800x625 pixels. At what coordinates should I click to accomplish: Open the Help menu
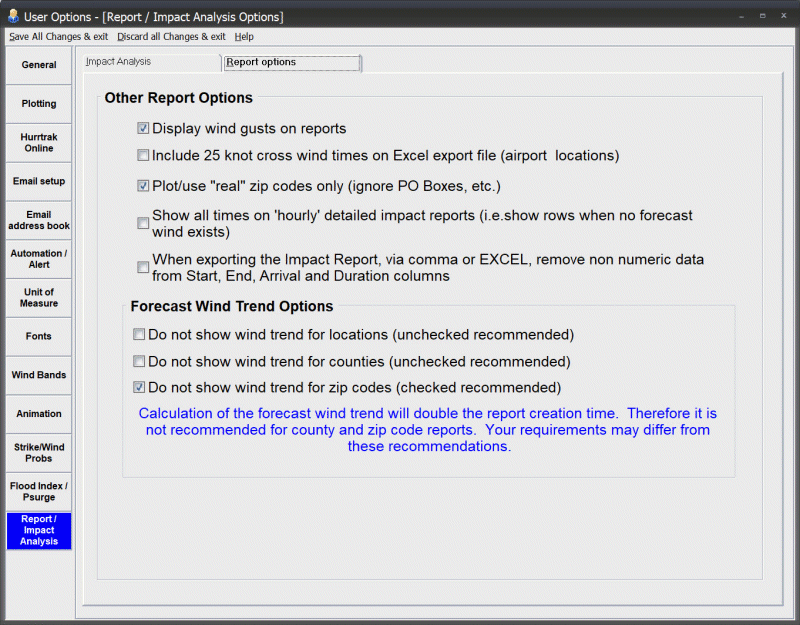tap(244, 37)
